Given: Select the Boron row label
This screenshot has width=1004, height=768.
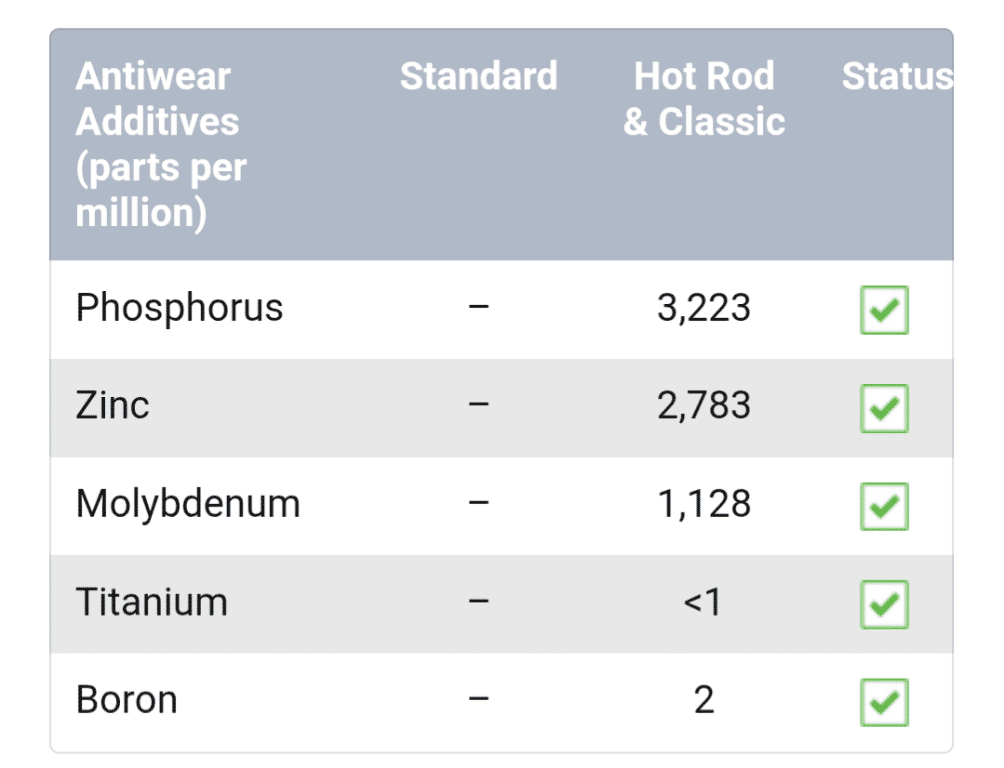Looking at the screenshot, I should [x=126, y=700].
